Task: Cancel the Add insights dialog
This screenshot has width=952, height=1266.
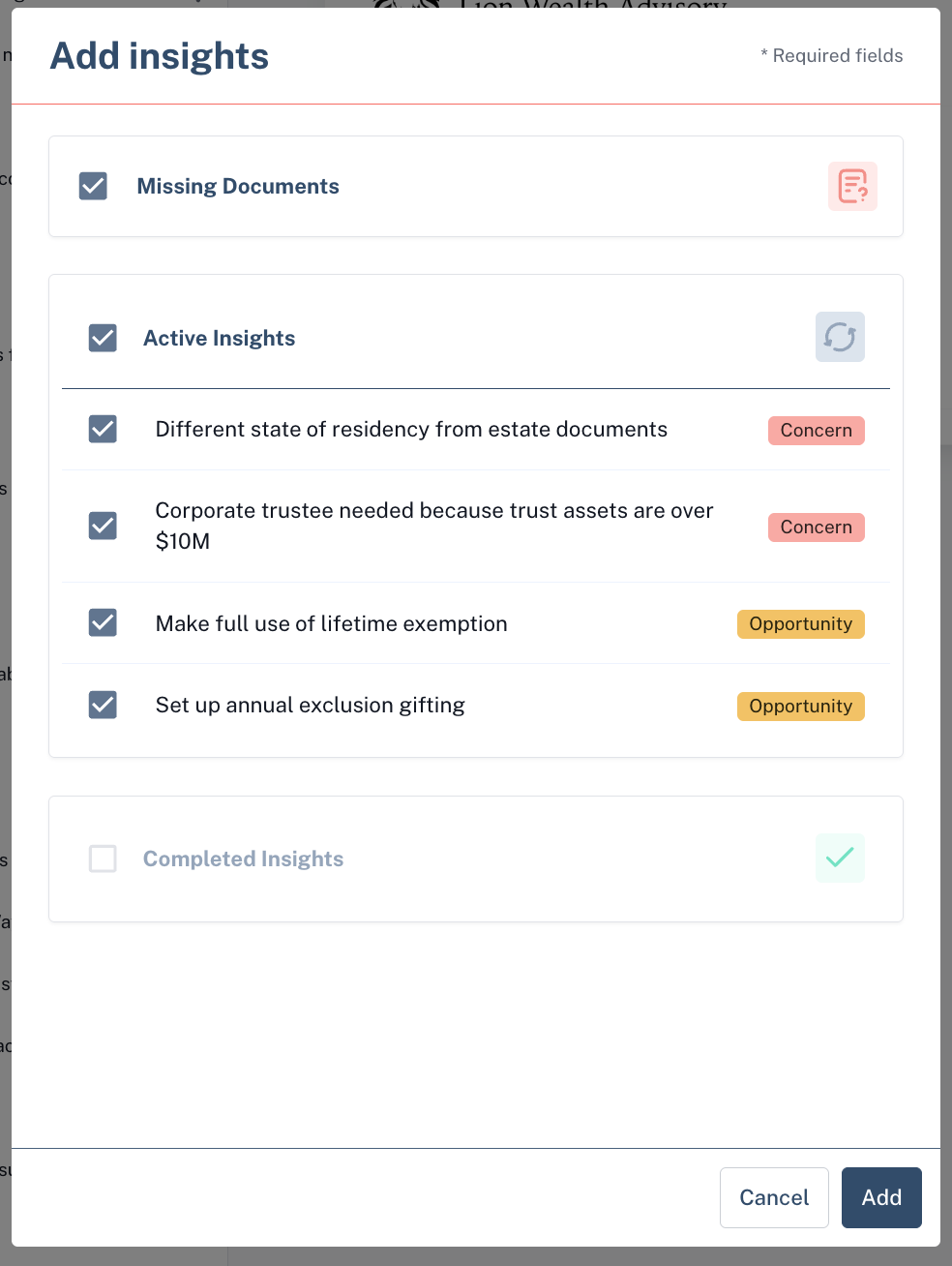Action: (774, 1197)
